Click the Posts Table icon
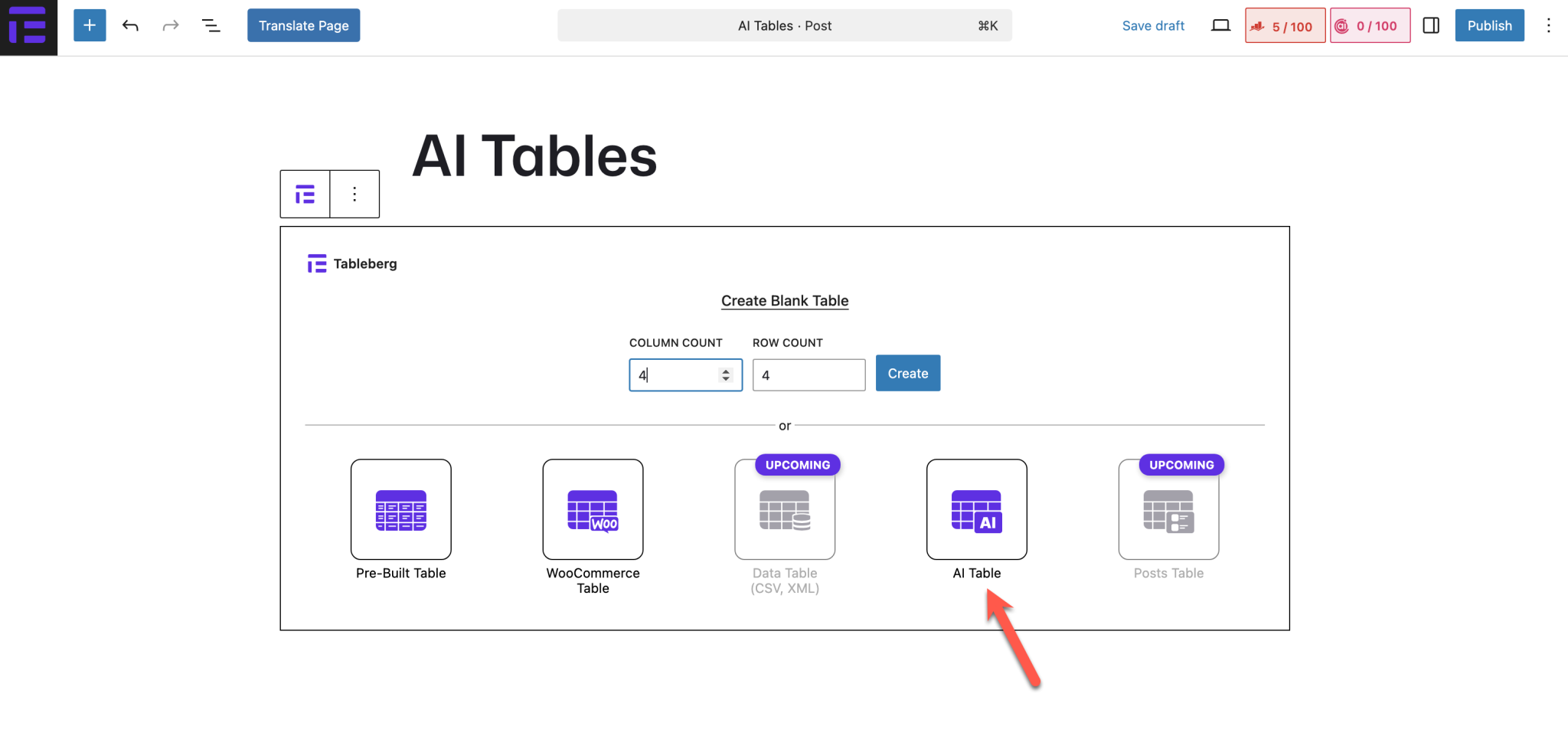Viewport: 1568px width, 749px height. pos(1169,509)
